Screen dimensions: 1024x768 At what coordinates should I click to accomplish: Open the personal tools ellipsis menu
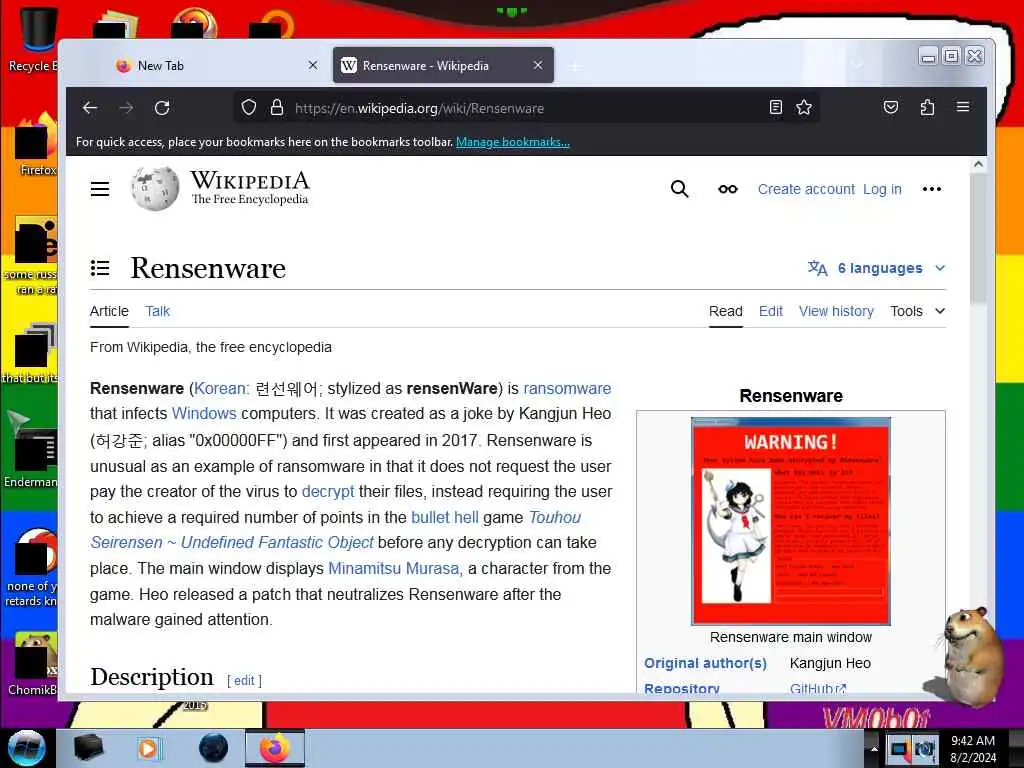(931, 189)
